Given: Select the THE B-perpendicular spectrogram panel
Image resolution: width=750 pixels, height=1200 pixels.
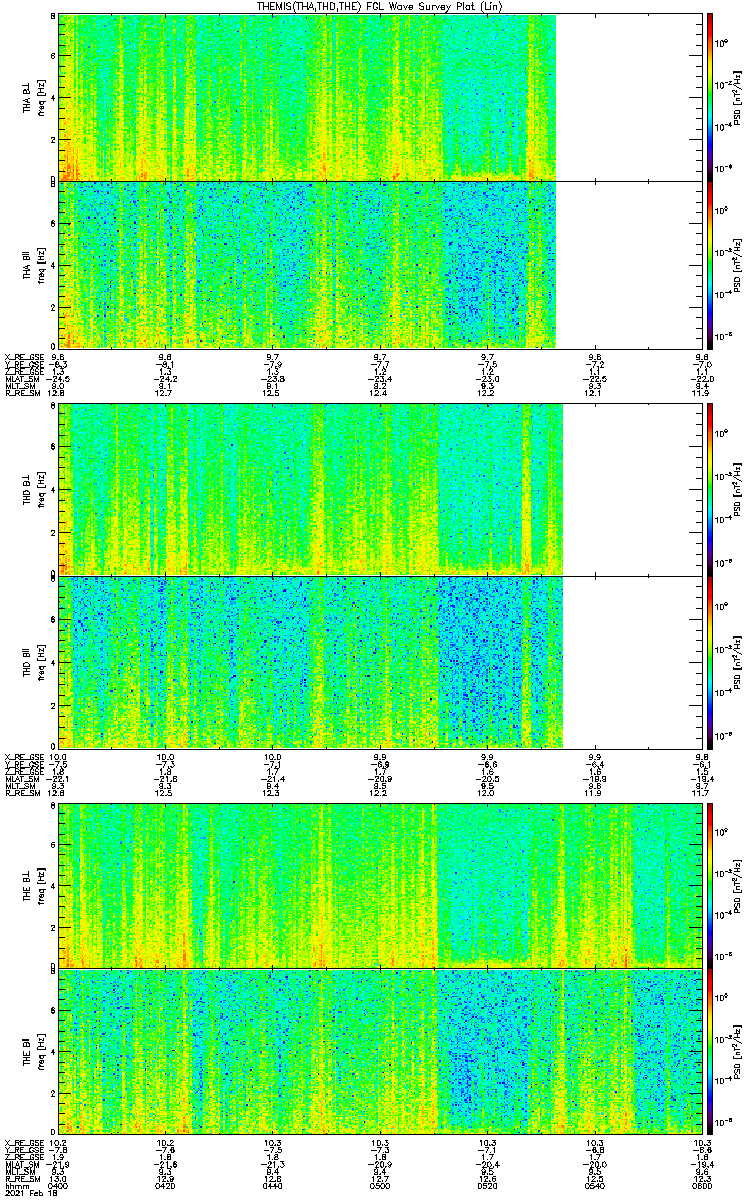Looking at the screenshot, I should 381,885.
